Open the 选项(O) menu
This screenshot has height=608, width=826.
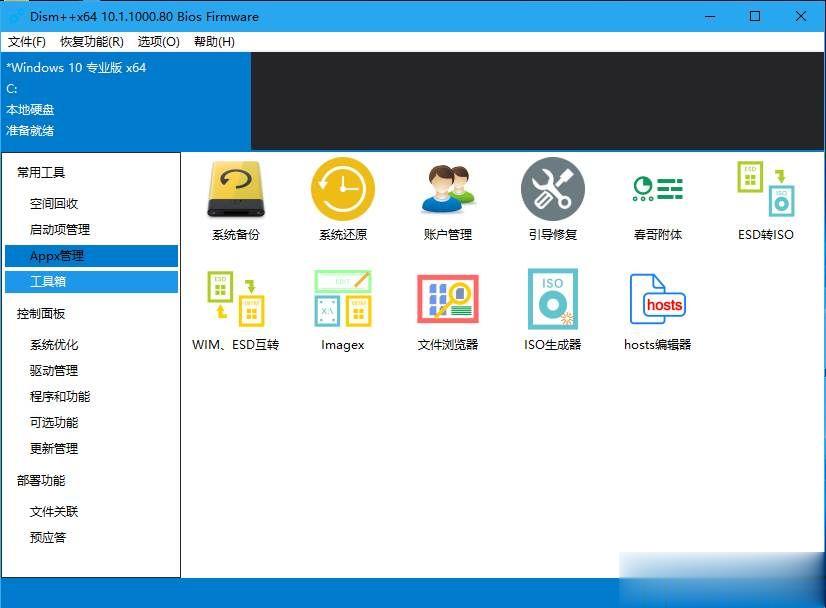(x=157, y=42)
